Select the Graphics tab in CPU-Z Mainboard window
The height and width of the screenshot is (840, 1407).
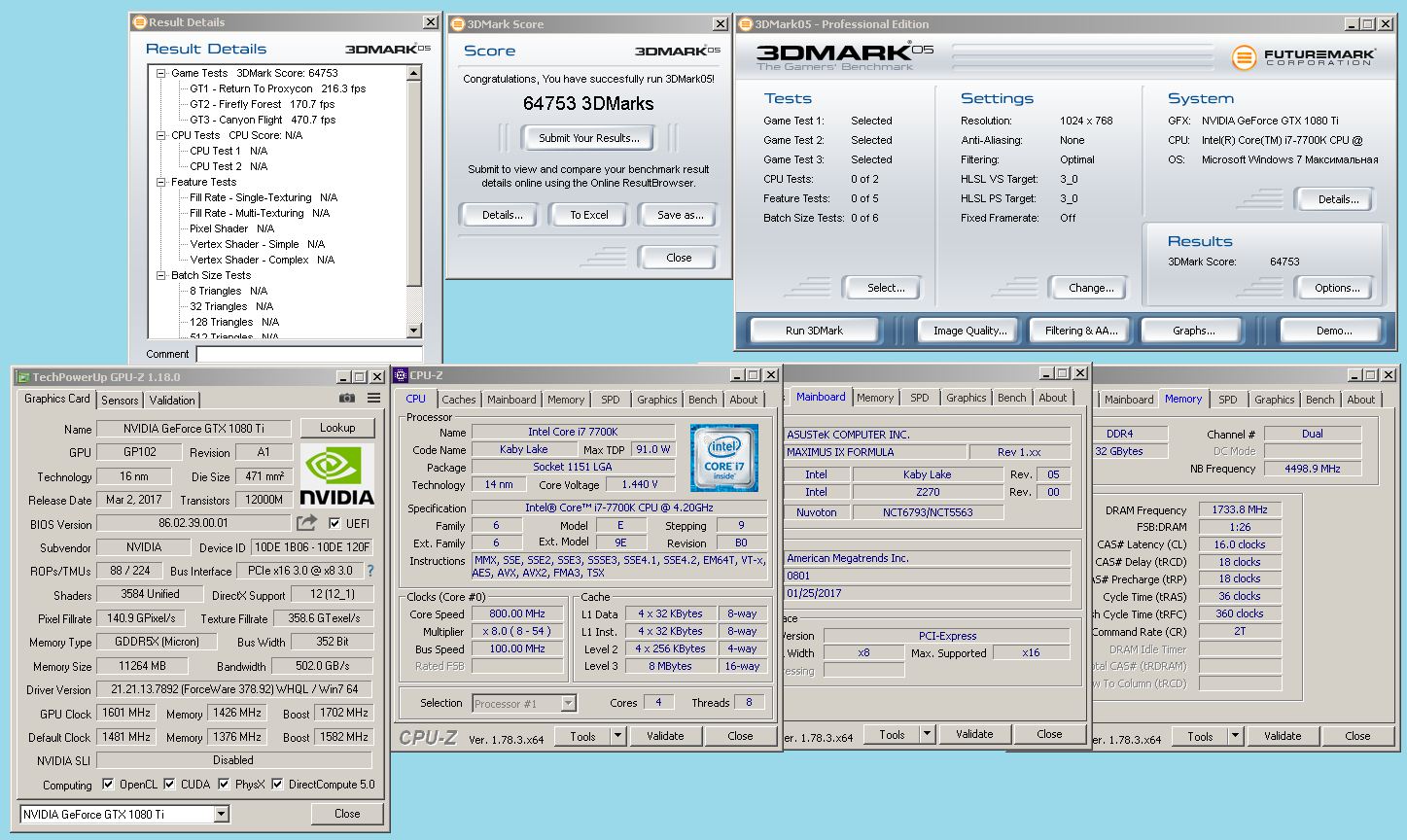[967, 398]
